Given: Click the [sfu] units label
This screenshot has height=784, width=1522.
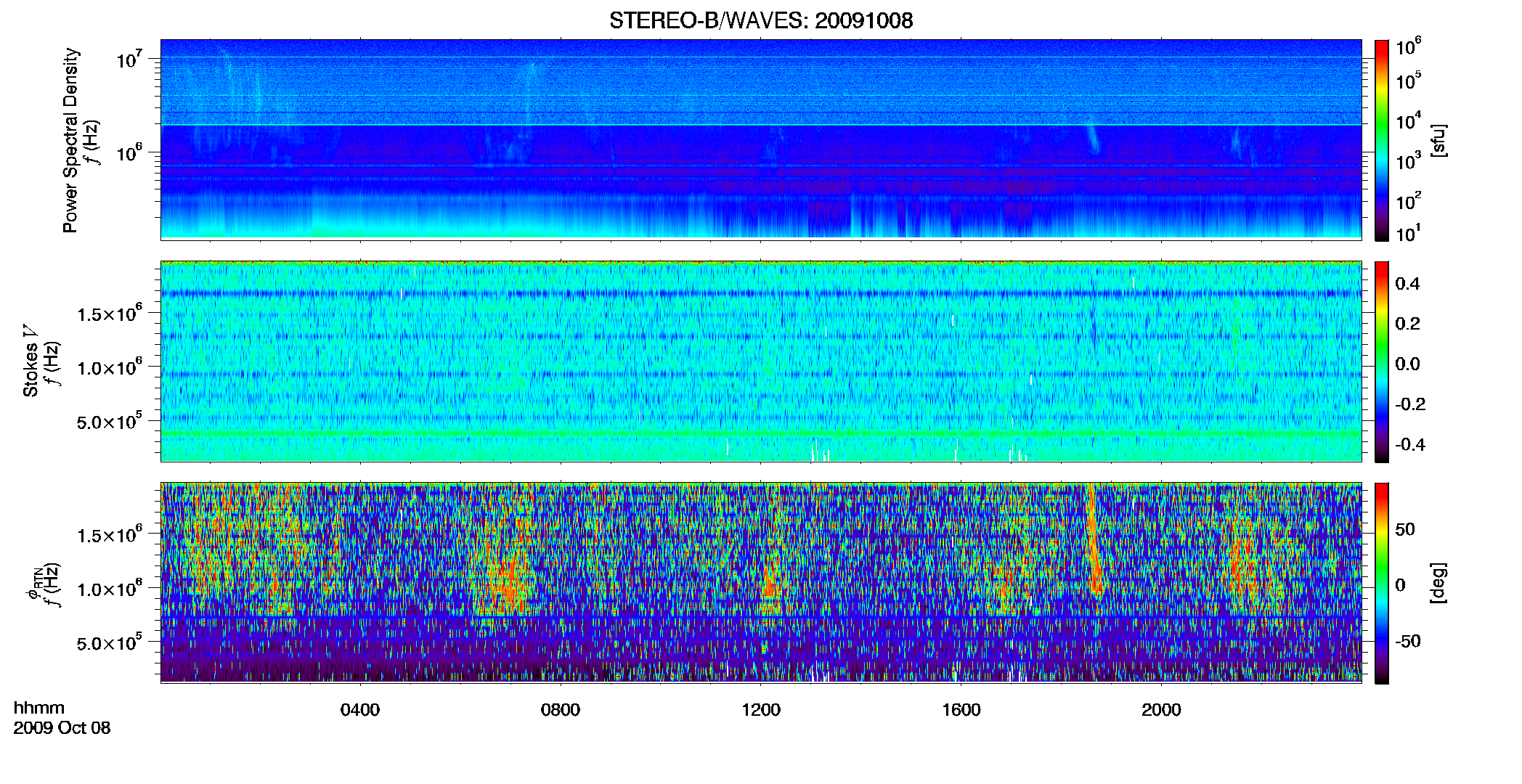Looking at the screenshot, I should (x=1438, y=140).
